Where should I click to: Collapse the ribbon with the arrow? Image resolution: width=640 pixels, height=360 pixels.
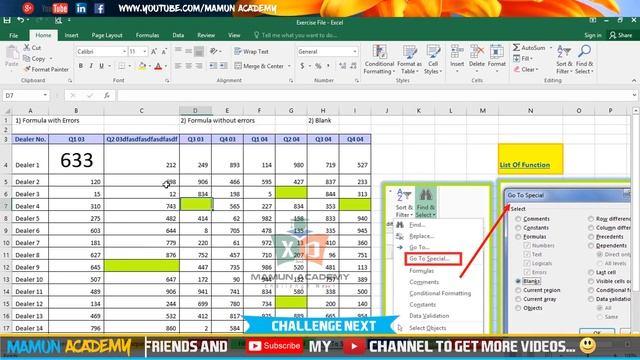(634, 81)
